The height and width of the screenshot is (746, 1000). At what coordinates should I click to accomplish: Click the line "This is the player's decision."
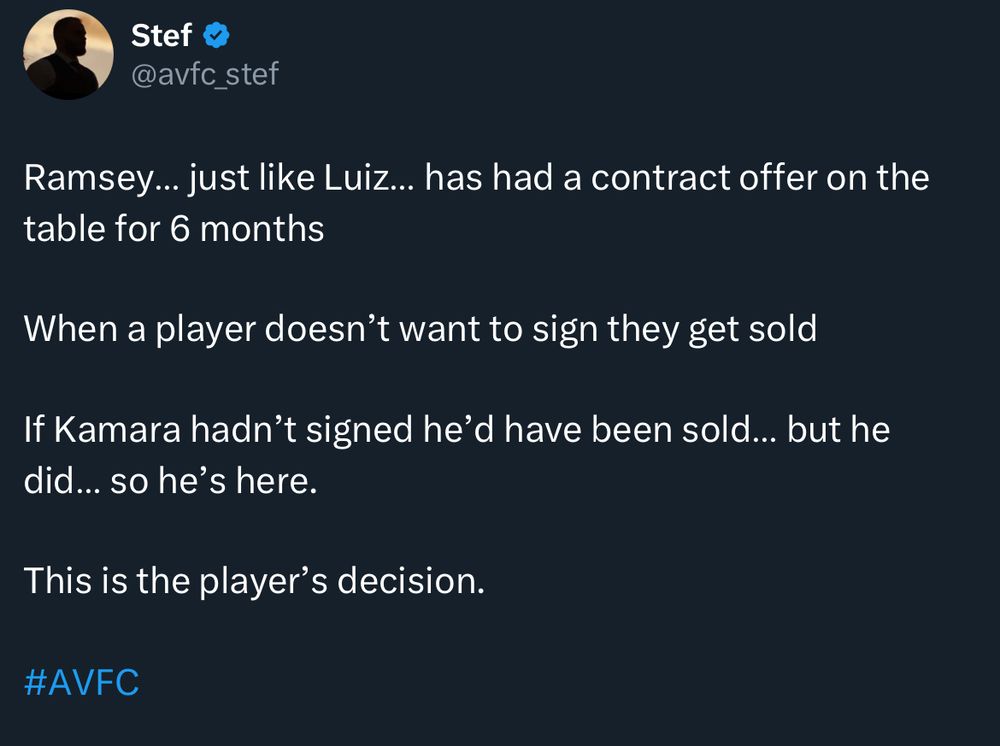pos(253,581)
